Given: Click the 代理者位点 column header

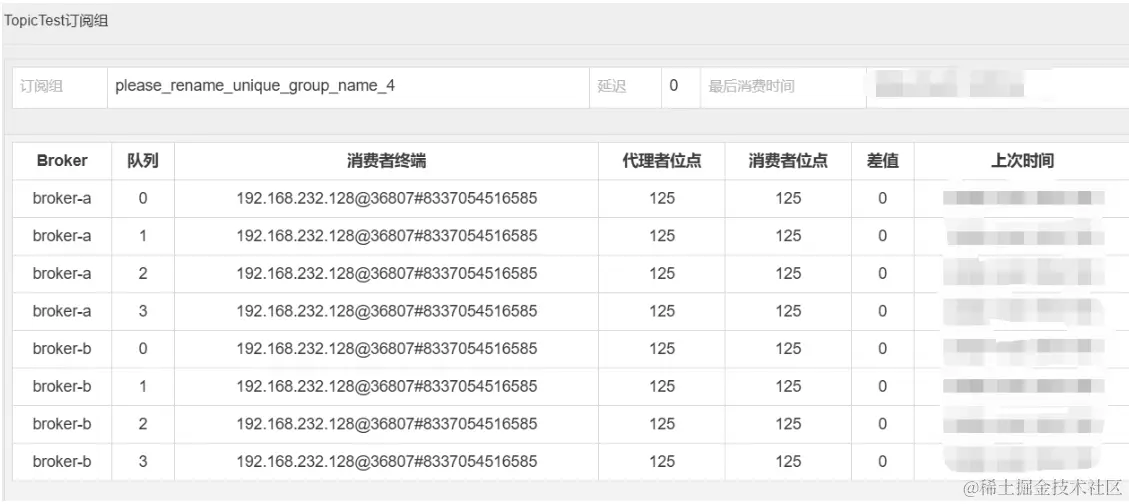Looking at the screenshot, I should click(x=662, y=161).
